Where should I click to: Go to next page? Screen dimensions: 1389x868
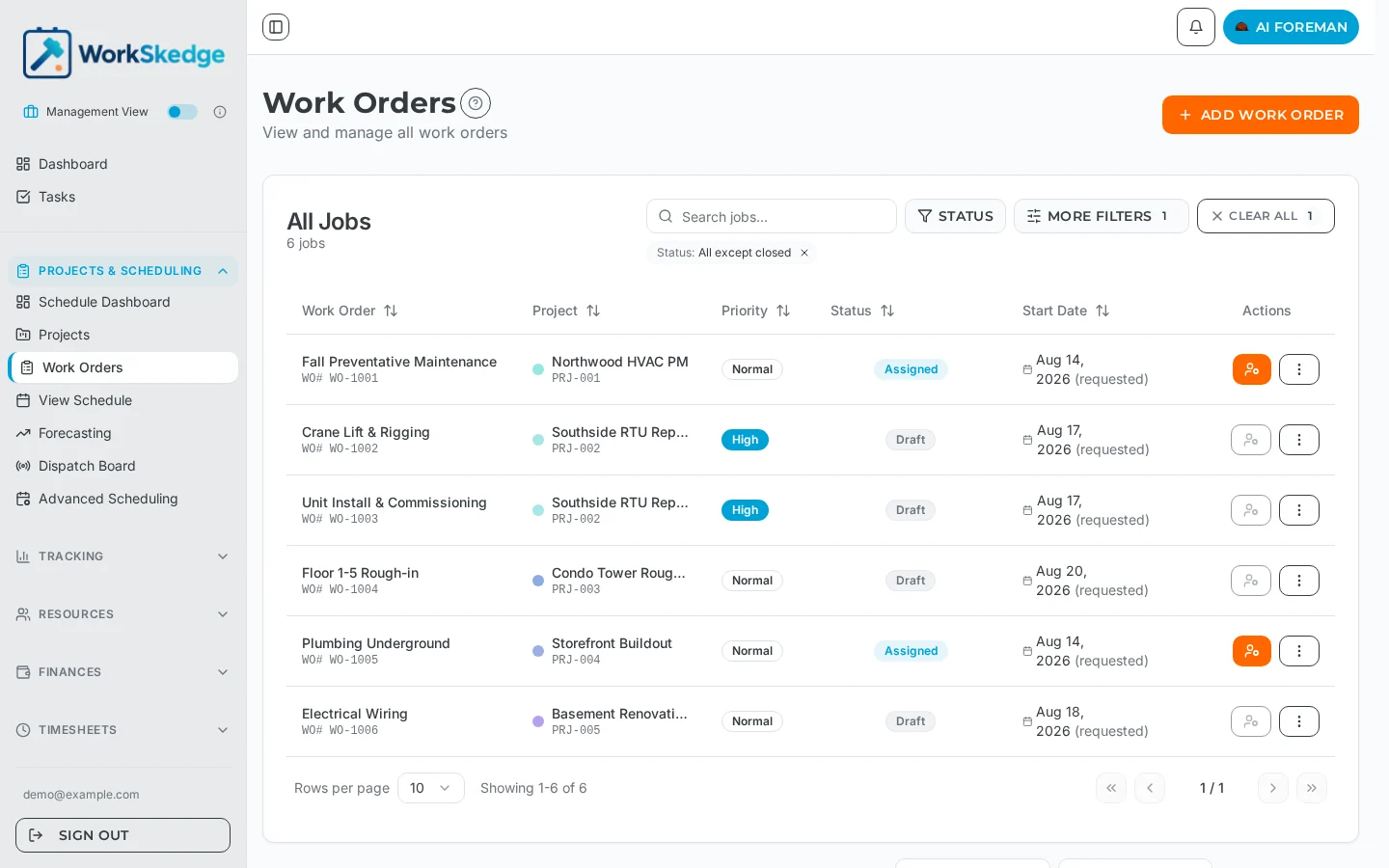1273,788
